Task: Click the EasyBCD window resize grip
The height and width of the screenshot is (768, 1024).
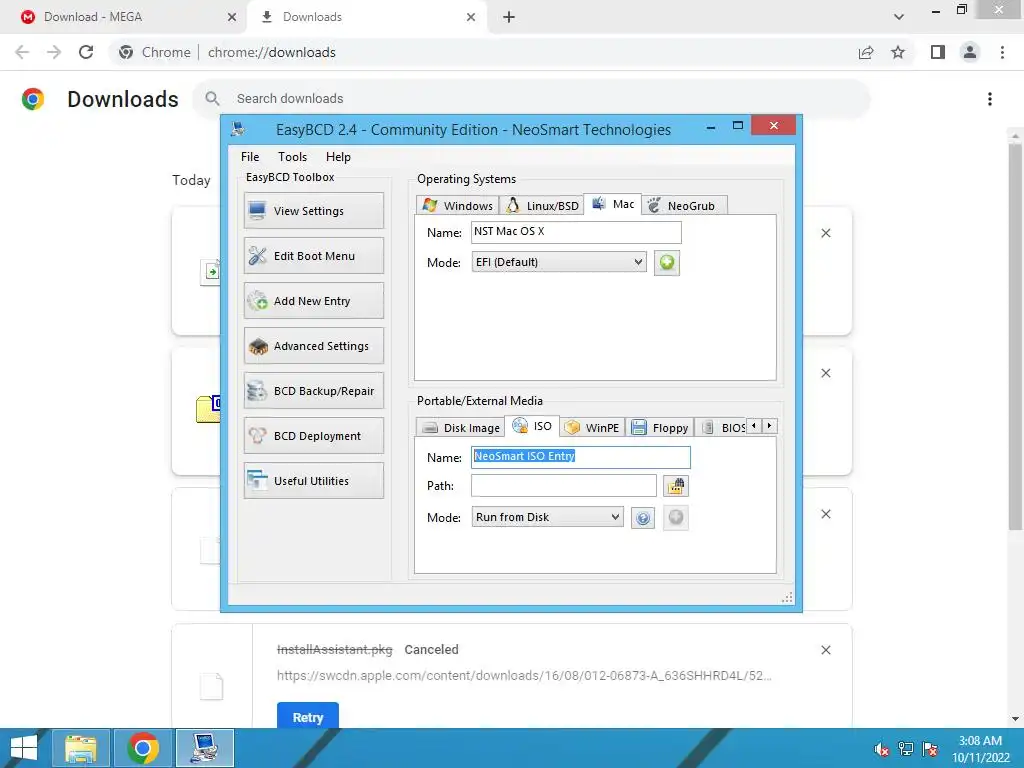Action: click(x=787, y=598)
